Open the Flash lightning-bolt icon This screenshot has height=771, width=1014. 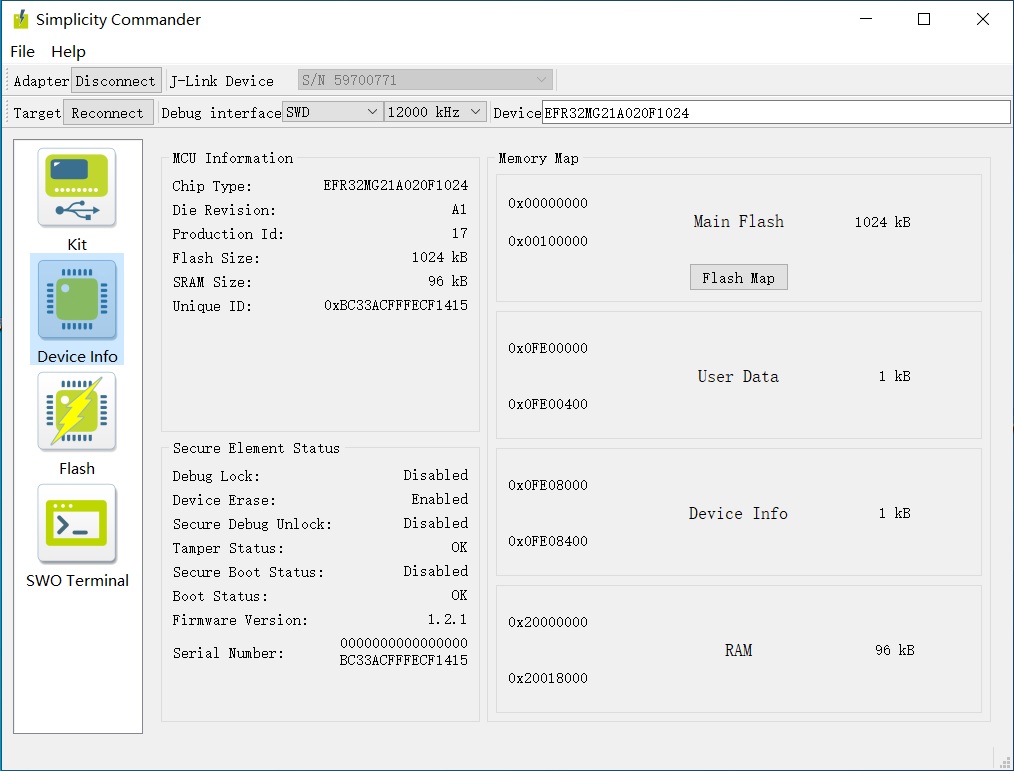point(77,412)
